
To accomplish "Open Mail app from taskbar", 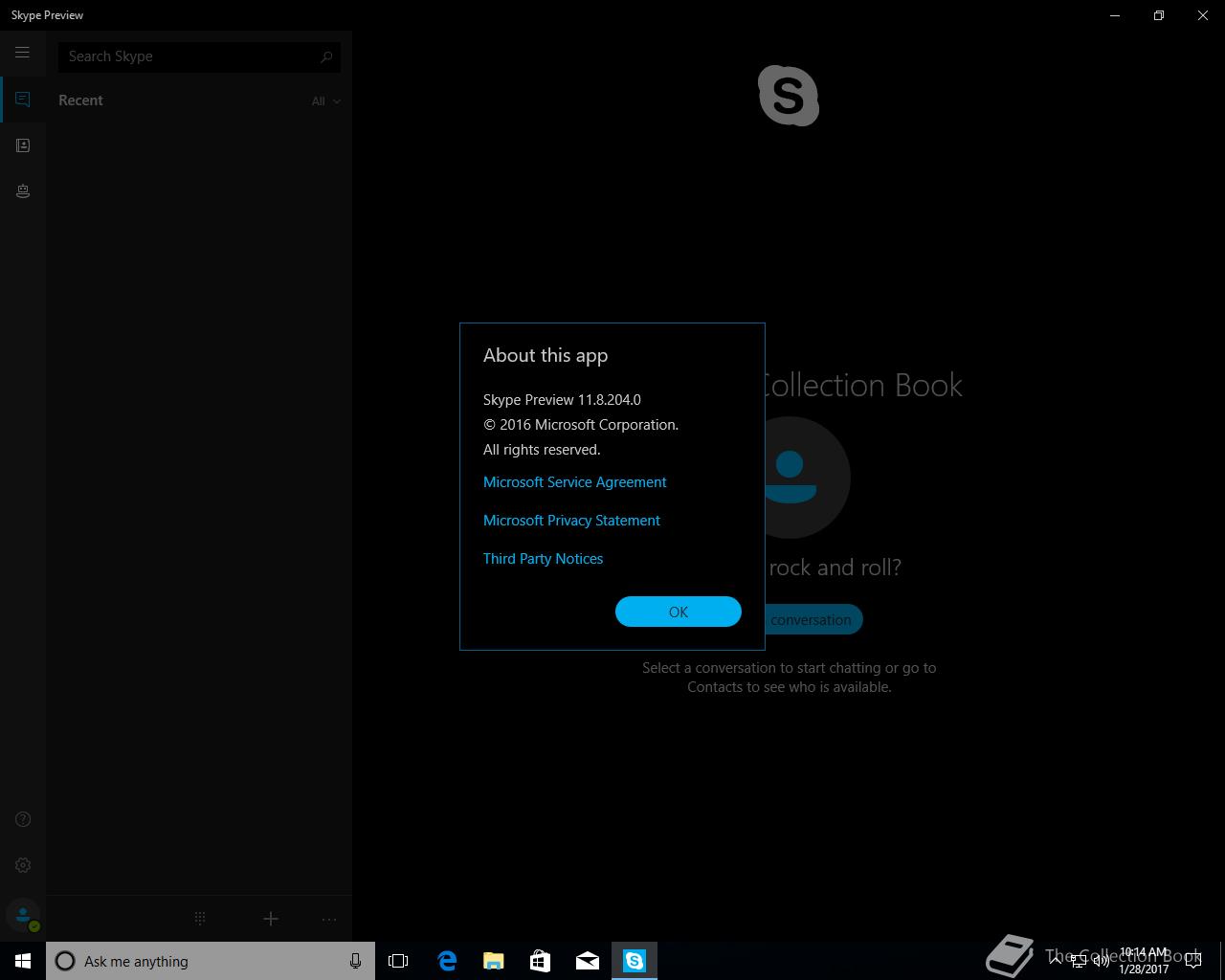I will pyautogui.click(x=588, y=961).
